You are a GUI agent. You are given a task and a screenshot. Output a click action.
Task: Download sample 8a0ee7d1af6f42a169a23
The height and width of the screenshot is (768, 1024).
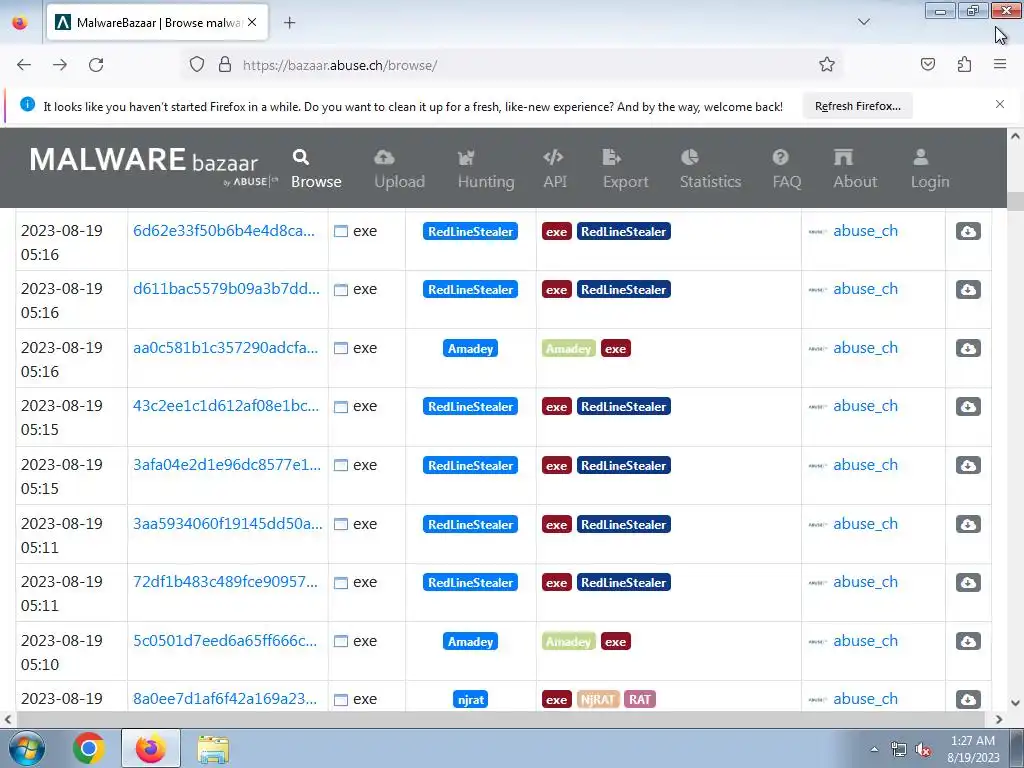pos(968,699)
